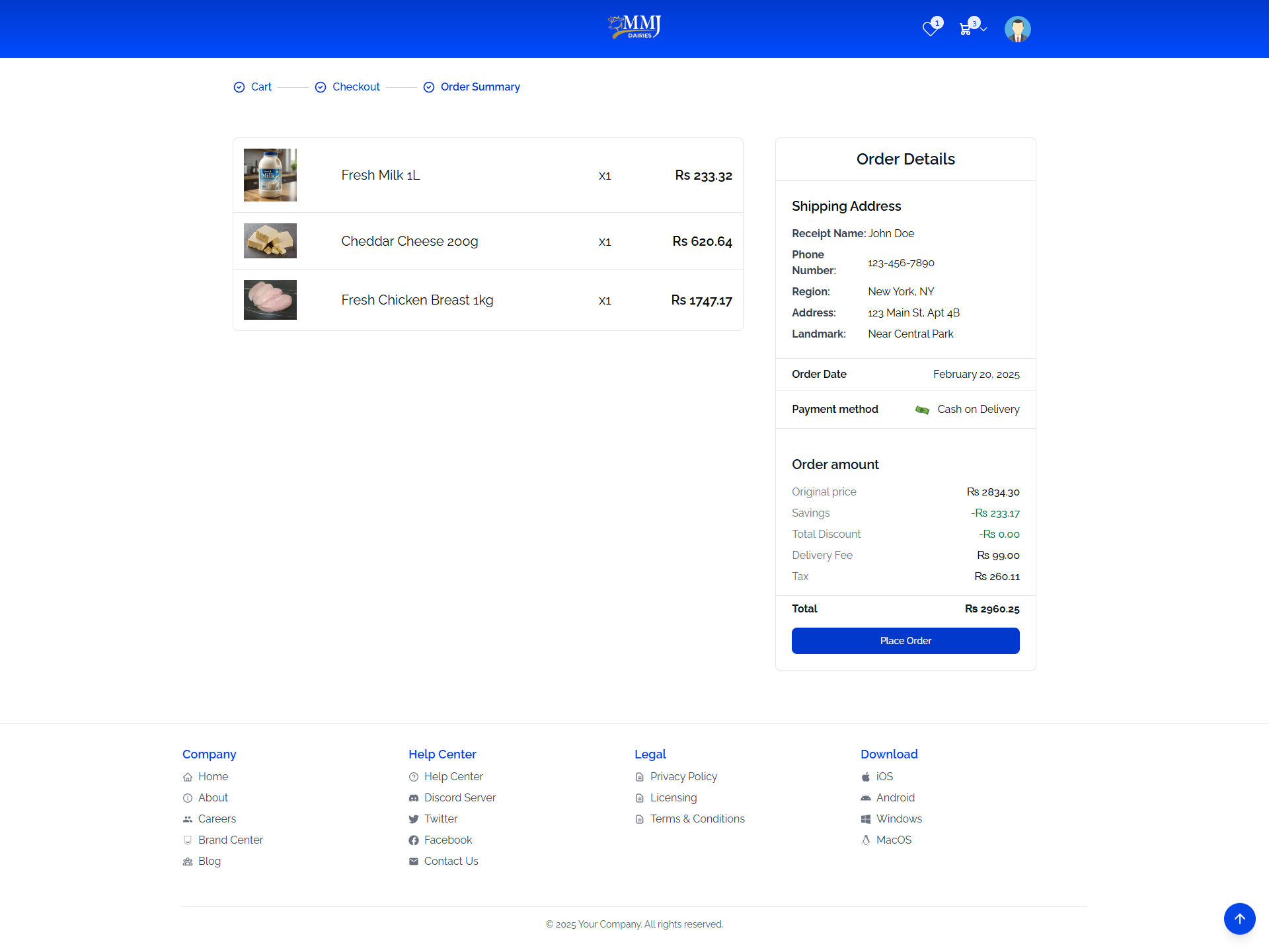Open the Facebook footer link
Screen dimensions: 1269x952
click(x=447, y=840)
